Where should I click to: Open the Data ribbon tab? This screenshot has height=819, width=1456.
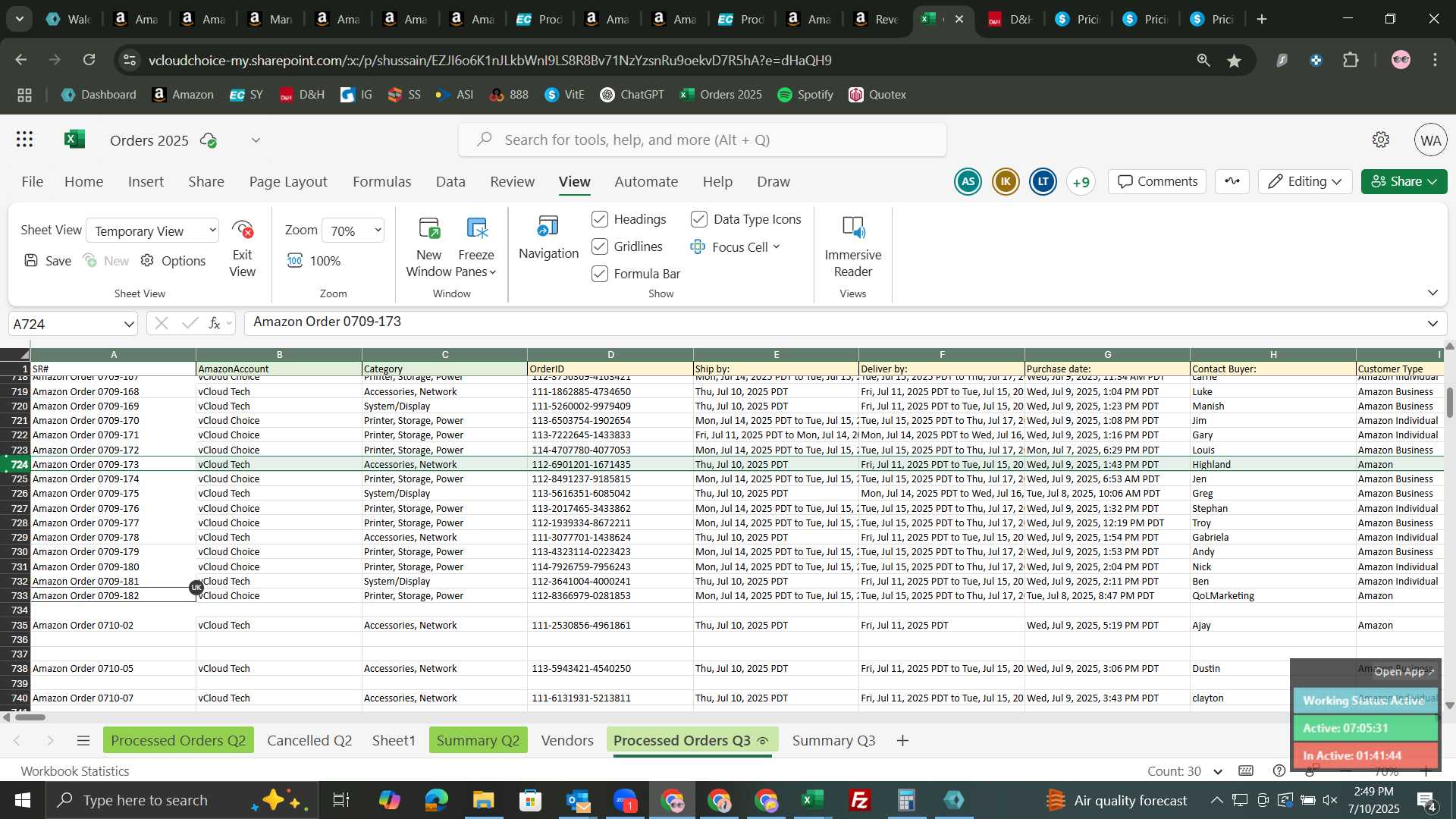coord(450,182)
